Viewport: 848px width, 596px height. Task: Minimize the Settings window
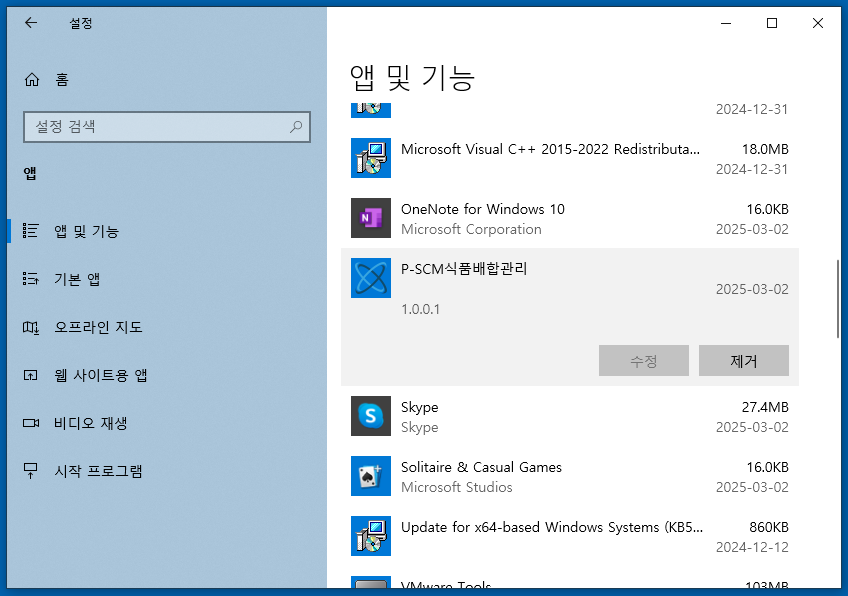pyautogui.click(x=726, y=23)
